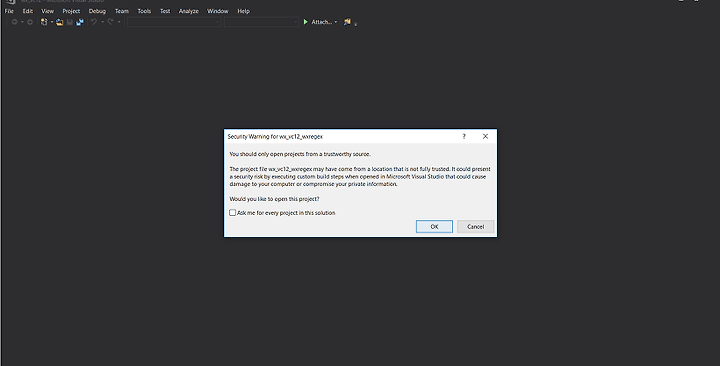
Task: Expand the New Project dropdown arrow
Action: 51,22
